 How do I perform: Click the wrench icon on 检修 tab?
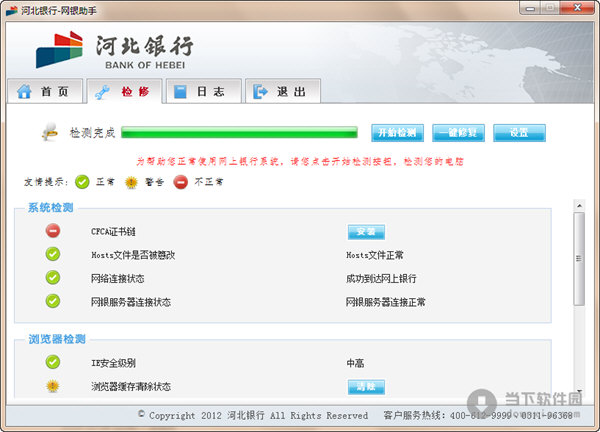click(x=102, y=92)
